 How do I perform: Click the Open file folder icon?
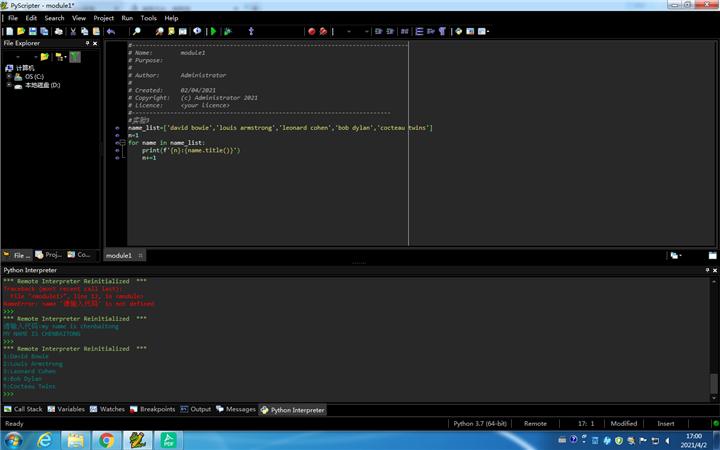click(21, 31)
